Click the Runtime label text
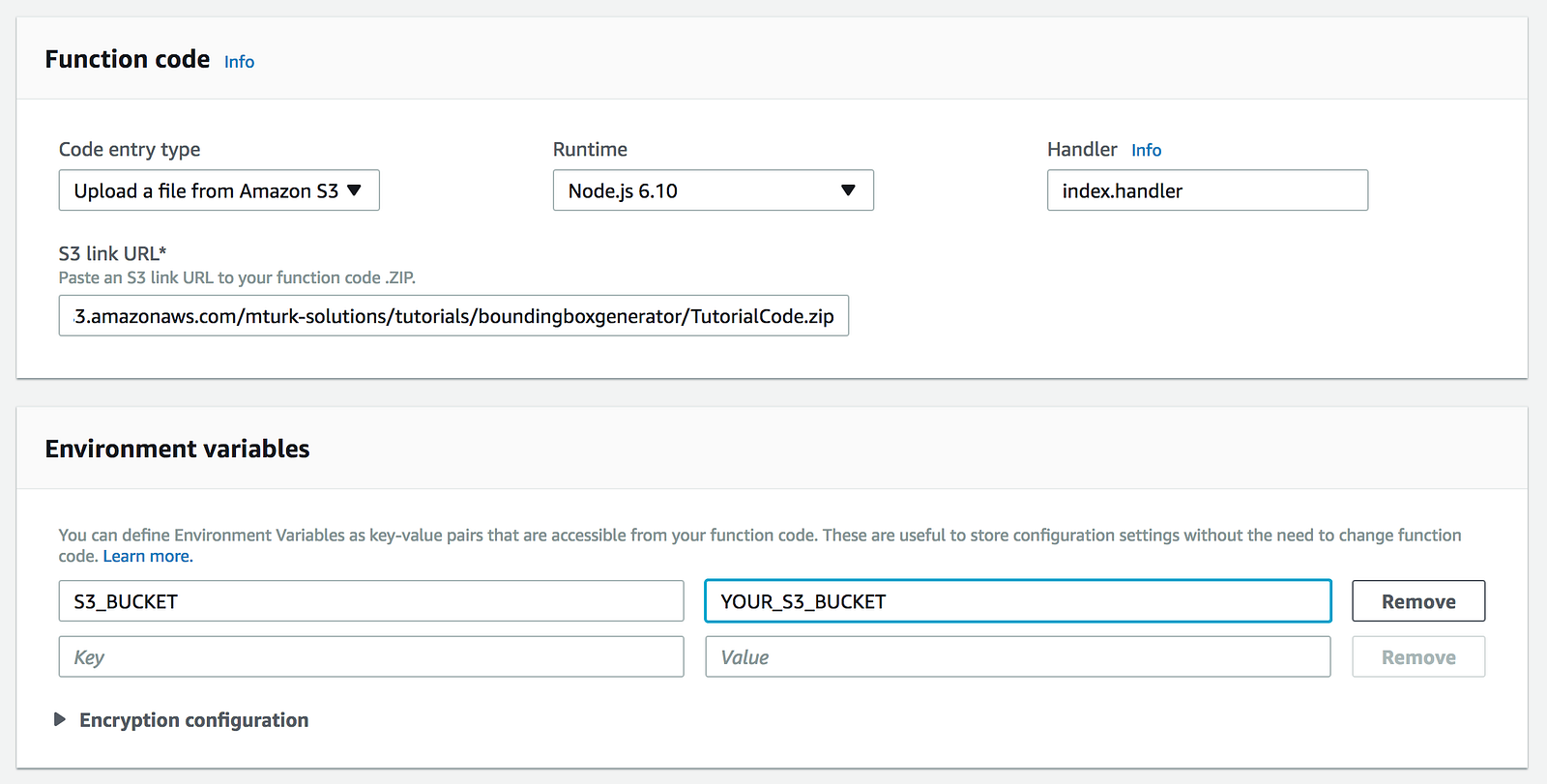The height and width of the screenshot is (784, 1547). pyautogui.click(x=590, y=150)
